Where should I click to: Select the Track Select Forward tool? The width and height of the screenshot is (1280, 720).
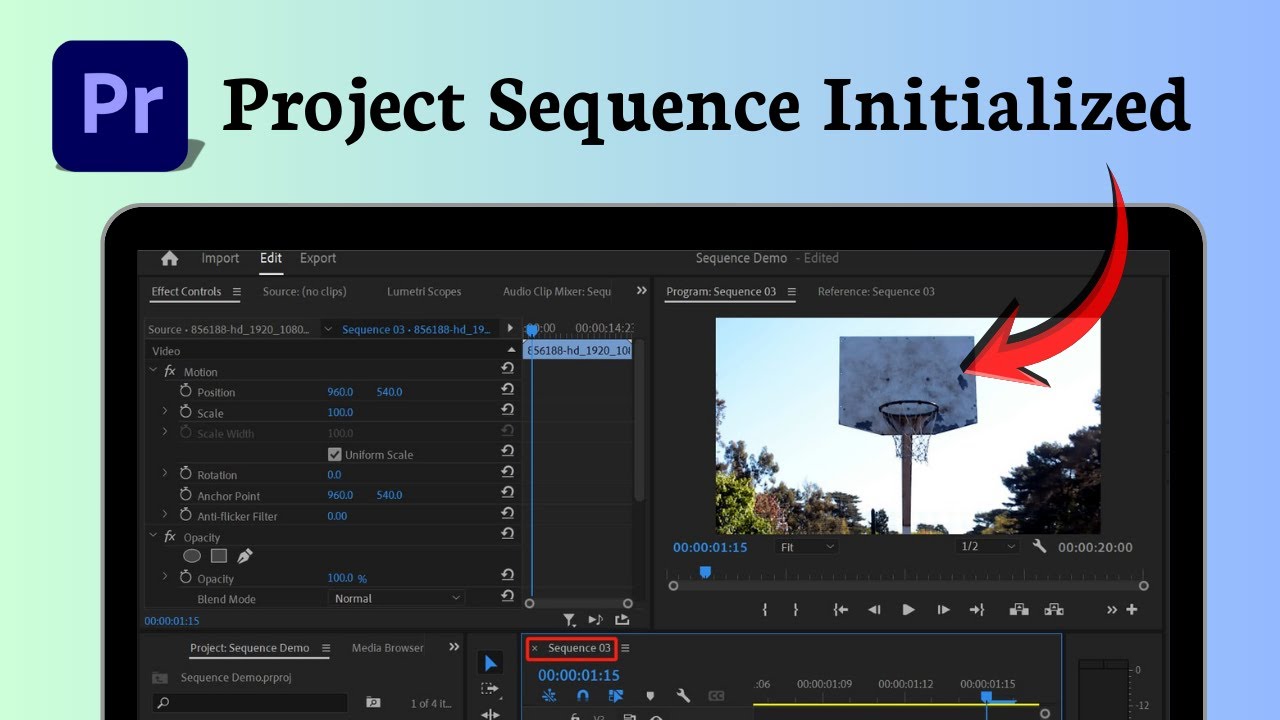(x=490, y=689)
